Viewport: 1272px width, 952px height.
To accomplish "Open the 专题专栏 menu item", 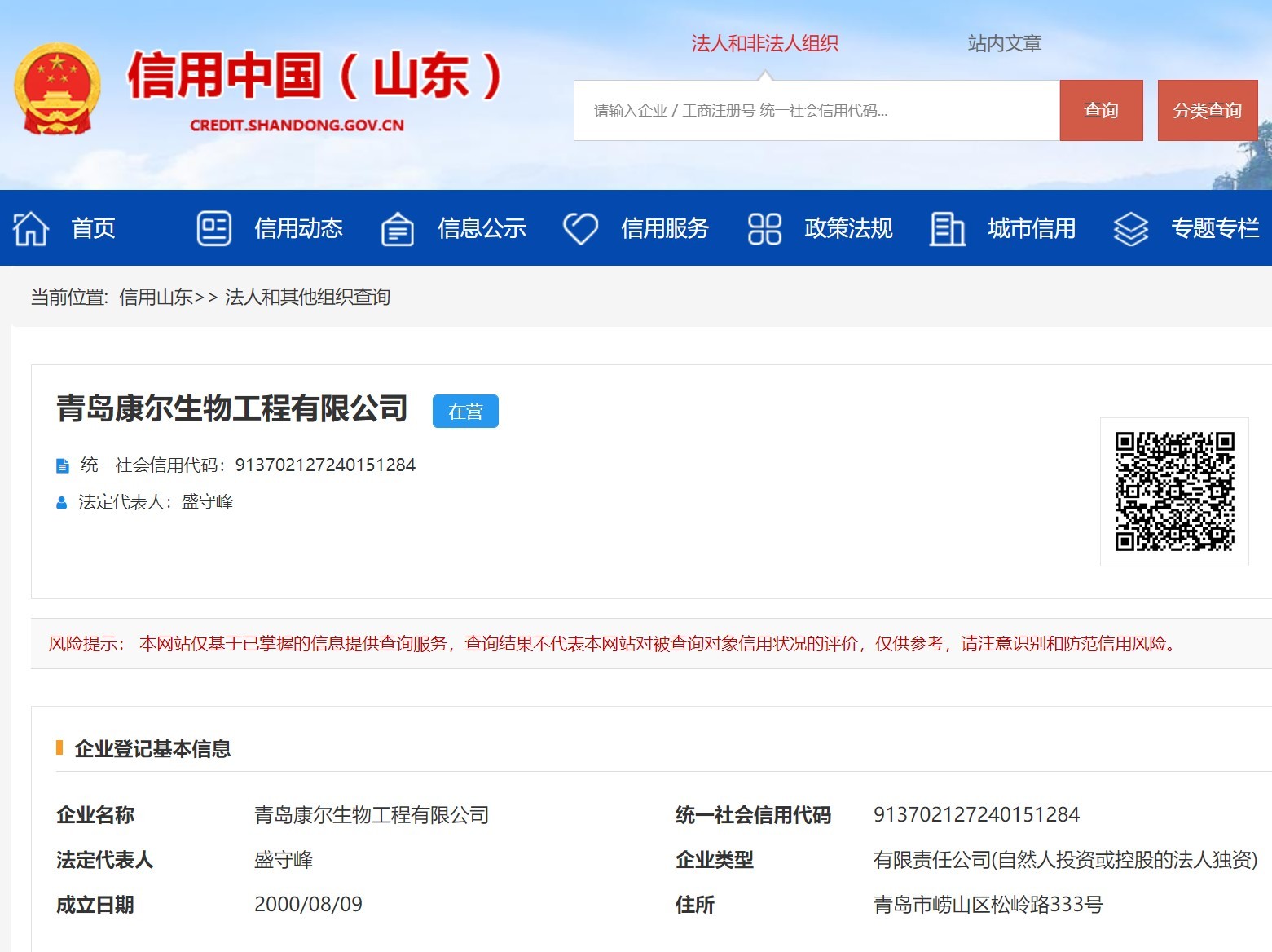I will coord(1215,228).
